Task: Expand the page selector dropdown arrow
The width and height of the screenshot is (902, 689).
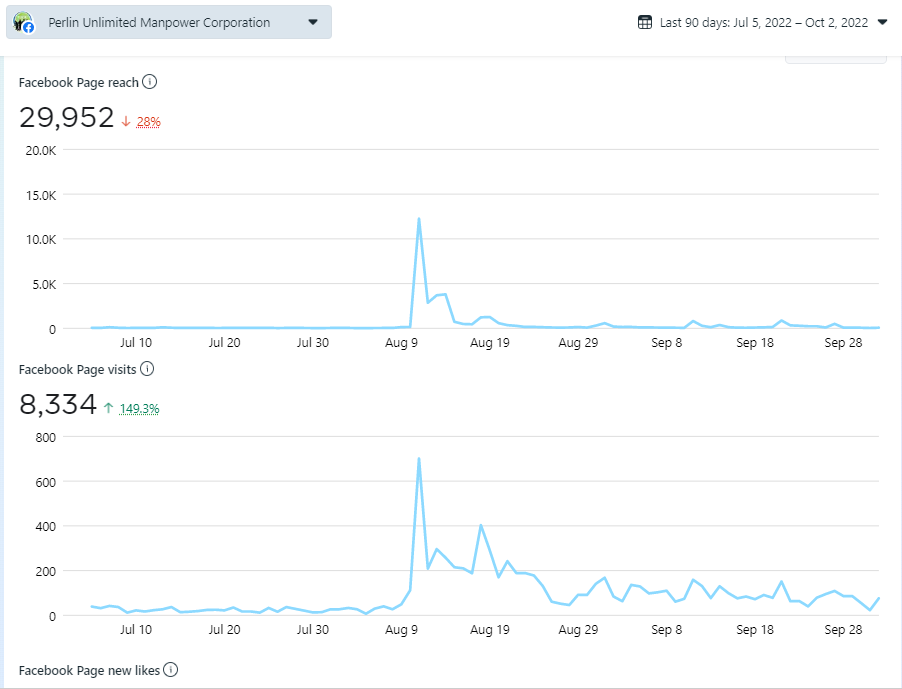Action: 313,22
